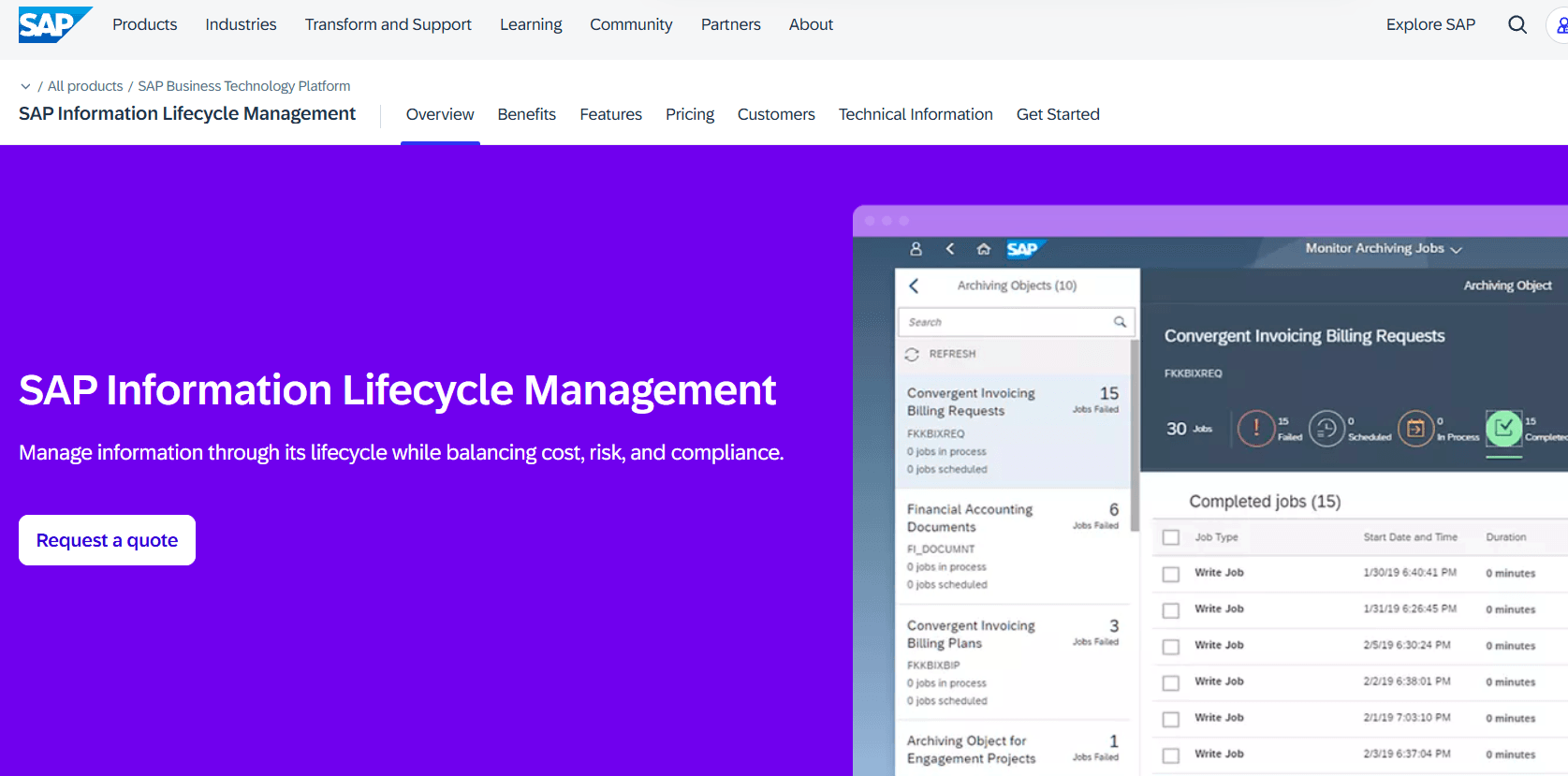Select the Financial Accounting Documents list item
Screen dimensions: 1568x776
(x=1013, y=547)
